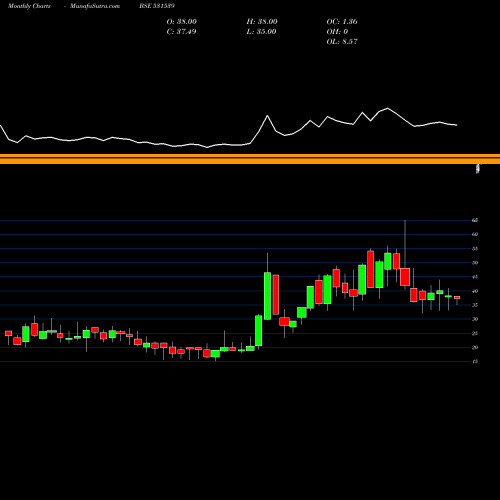Click the 20 price axis label

(x=475, y=347)
